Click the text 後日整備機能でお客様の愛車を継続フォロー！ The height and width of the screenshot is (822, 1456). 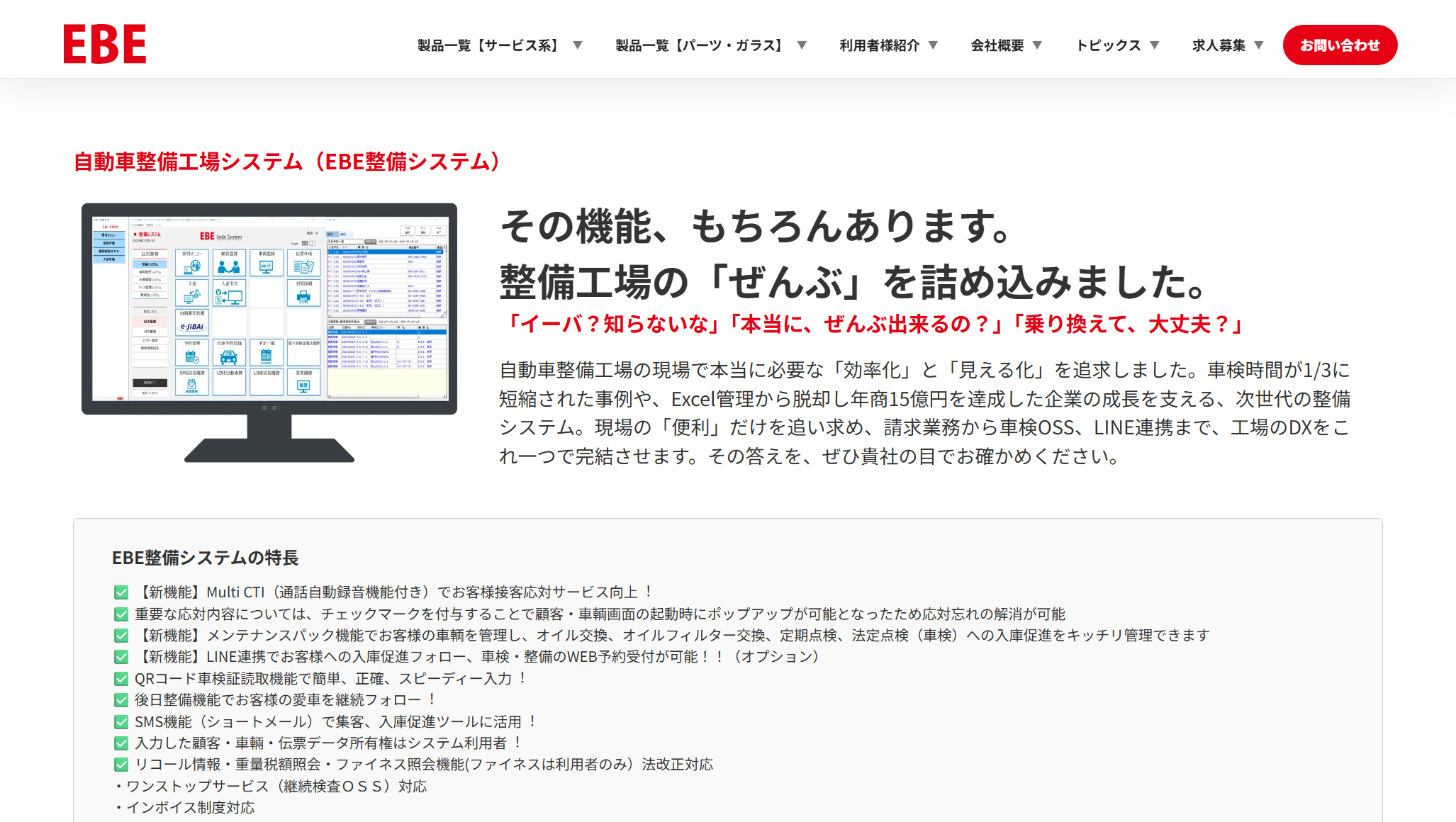[x=286, y=700]
